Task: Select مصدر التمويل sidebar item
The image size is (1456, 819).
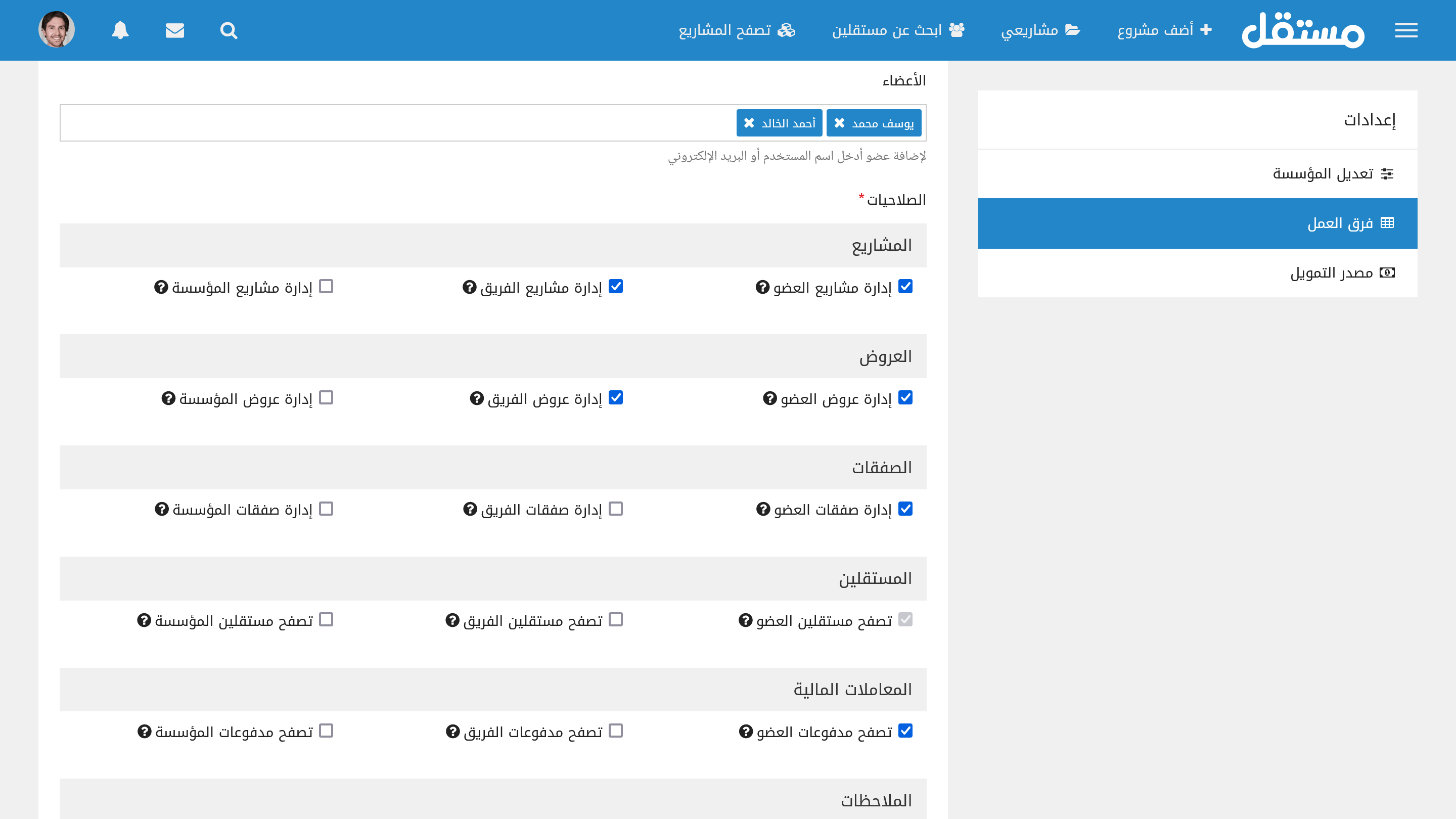Action: 1331,273
